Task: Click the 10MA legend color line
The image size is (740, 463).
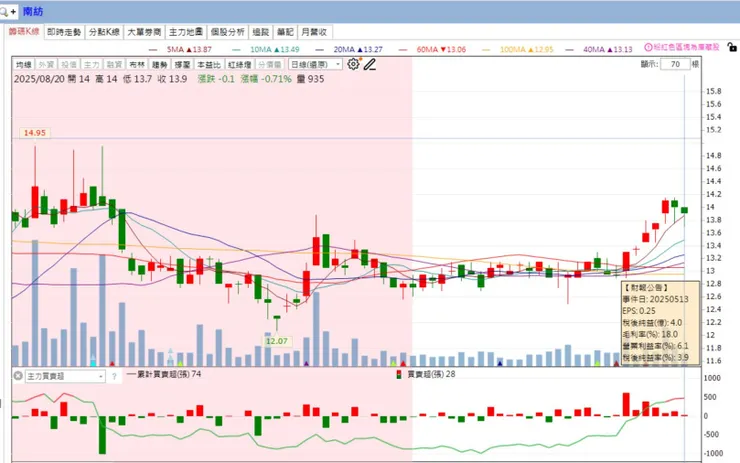Action: (236, 50)
